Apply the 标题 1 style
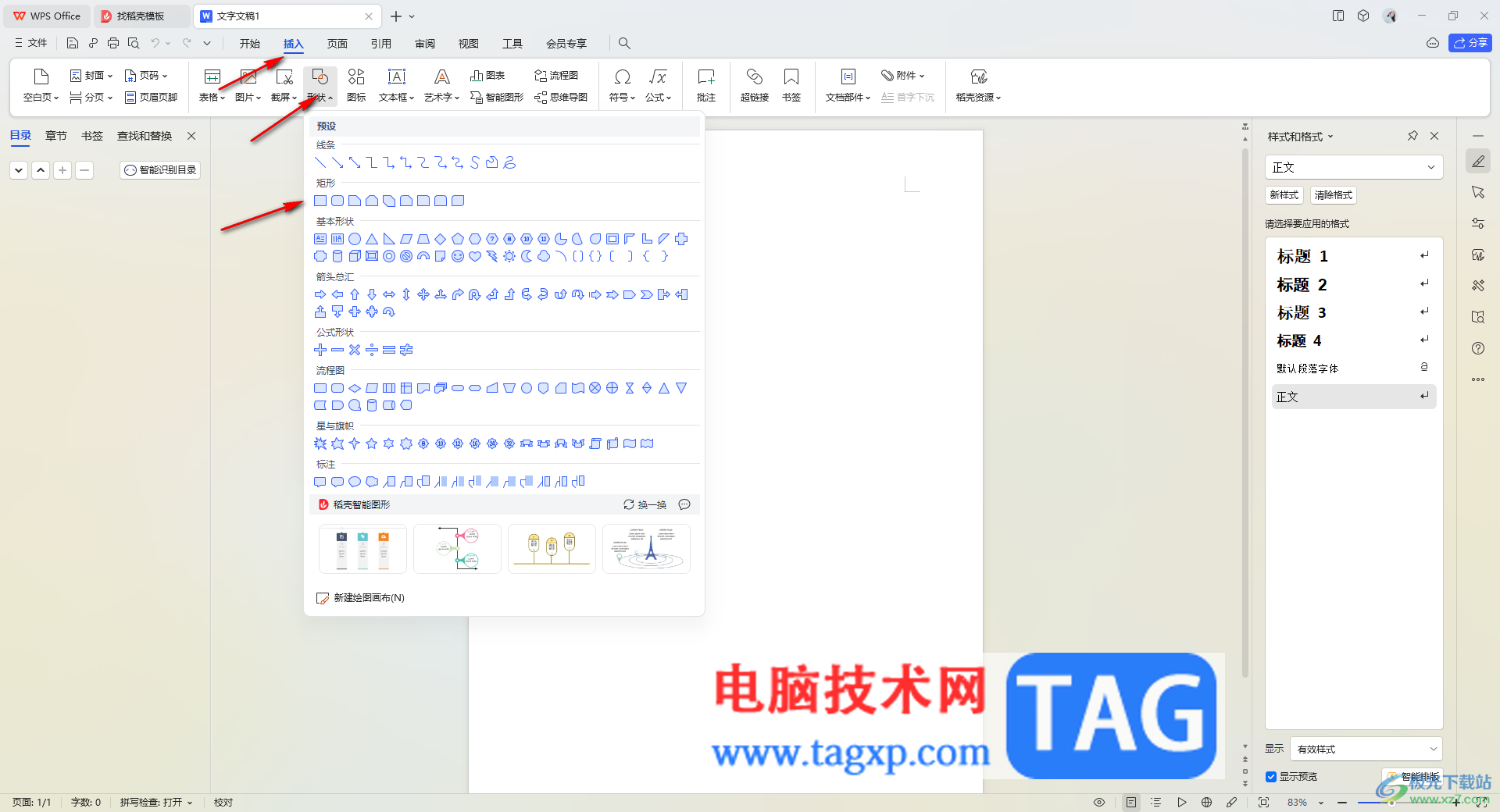Viewport: 1500px width, 812px height. (1354, 256)
